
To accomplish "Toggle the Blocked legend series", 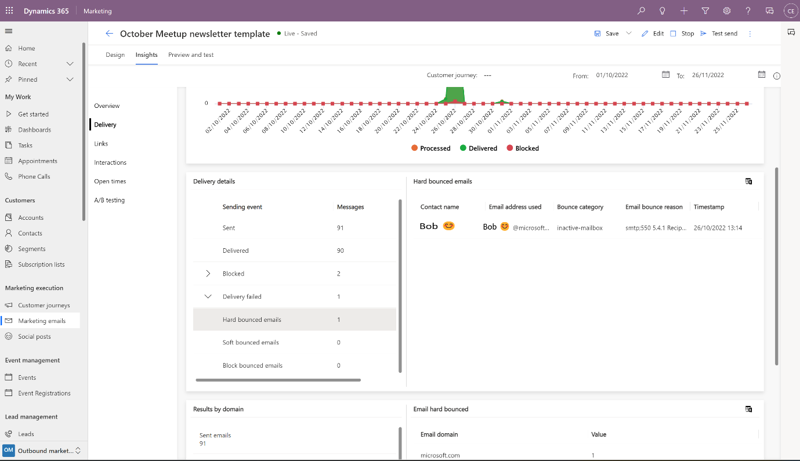I will [x=522, y=148].
